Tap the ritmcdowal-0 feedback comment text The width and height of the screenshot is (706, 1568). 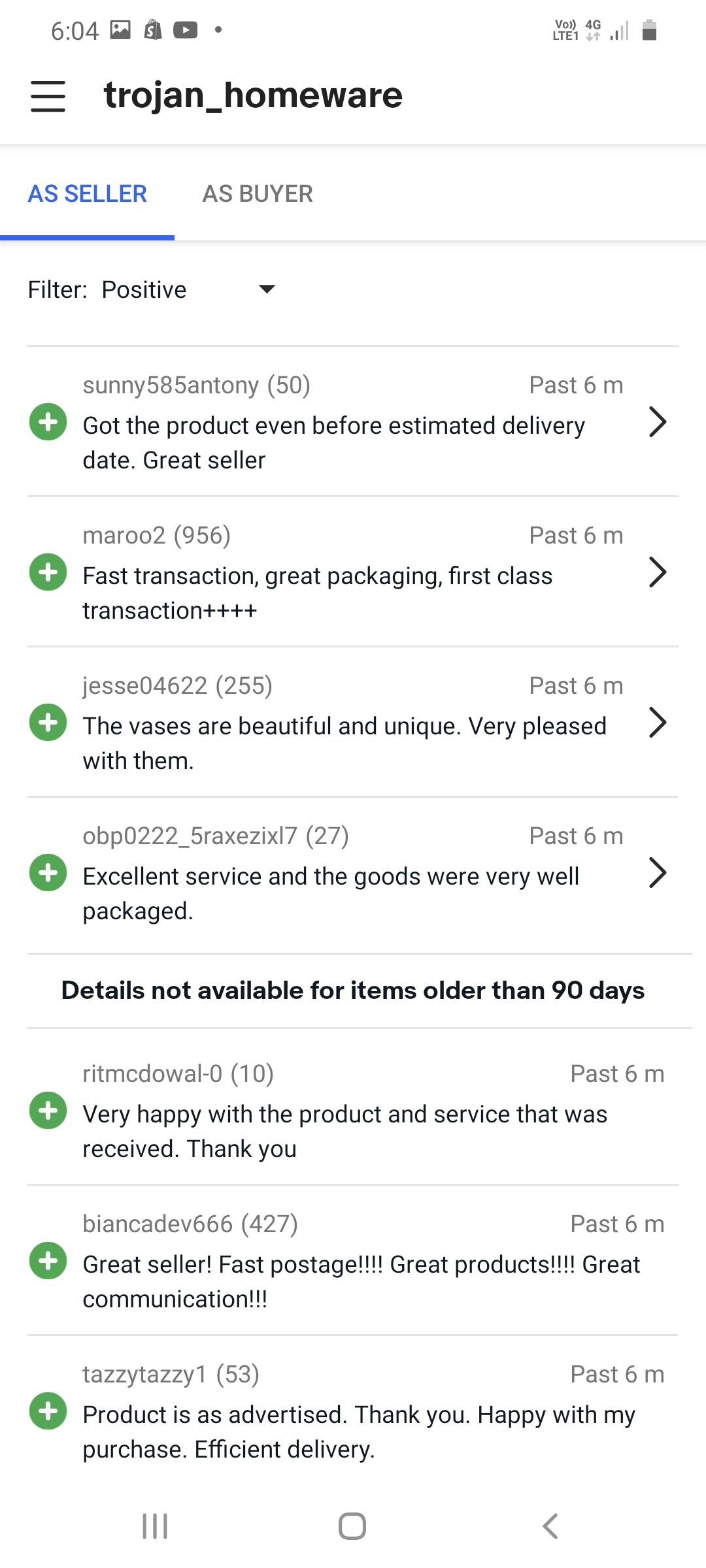[345, 1132]
